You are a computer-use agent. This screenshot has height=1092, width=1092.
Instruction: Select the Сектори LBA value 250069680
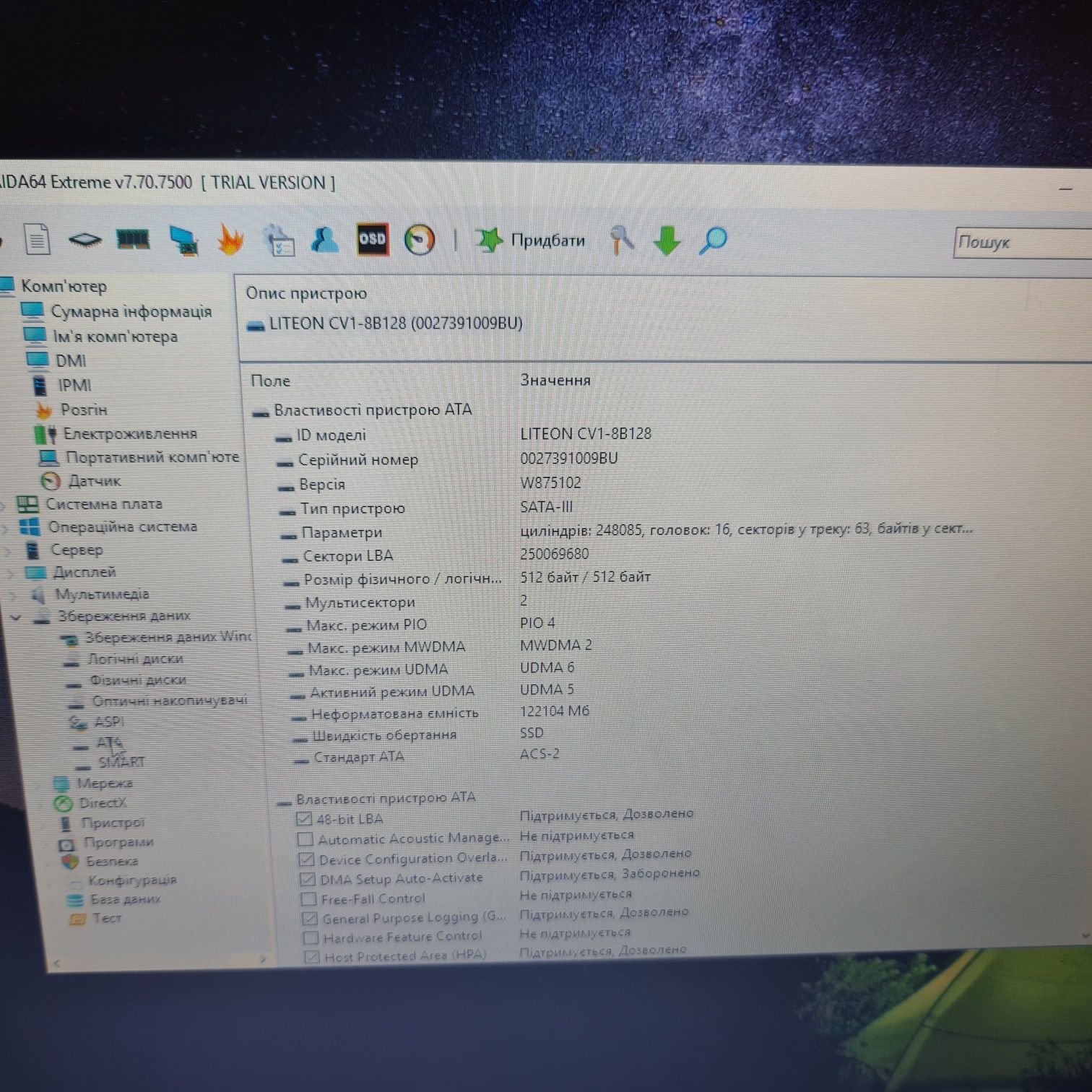click(x=554, y=554)
